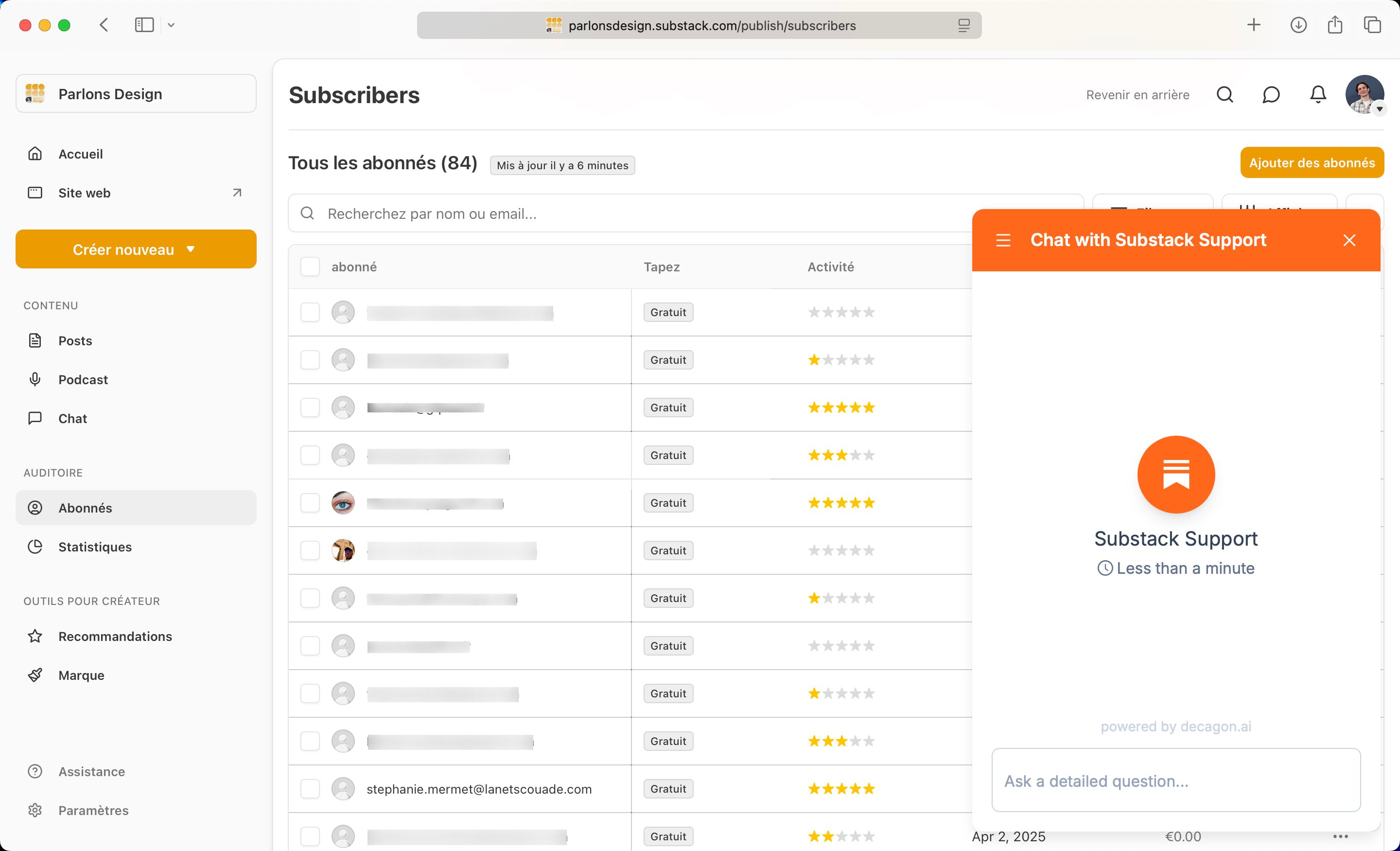
Task: Check the eighth subscriber row checkbox
Action: point(310,646)
